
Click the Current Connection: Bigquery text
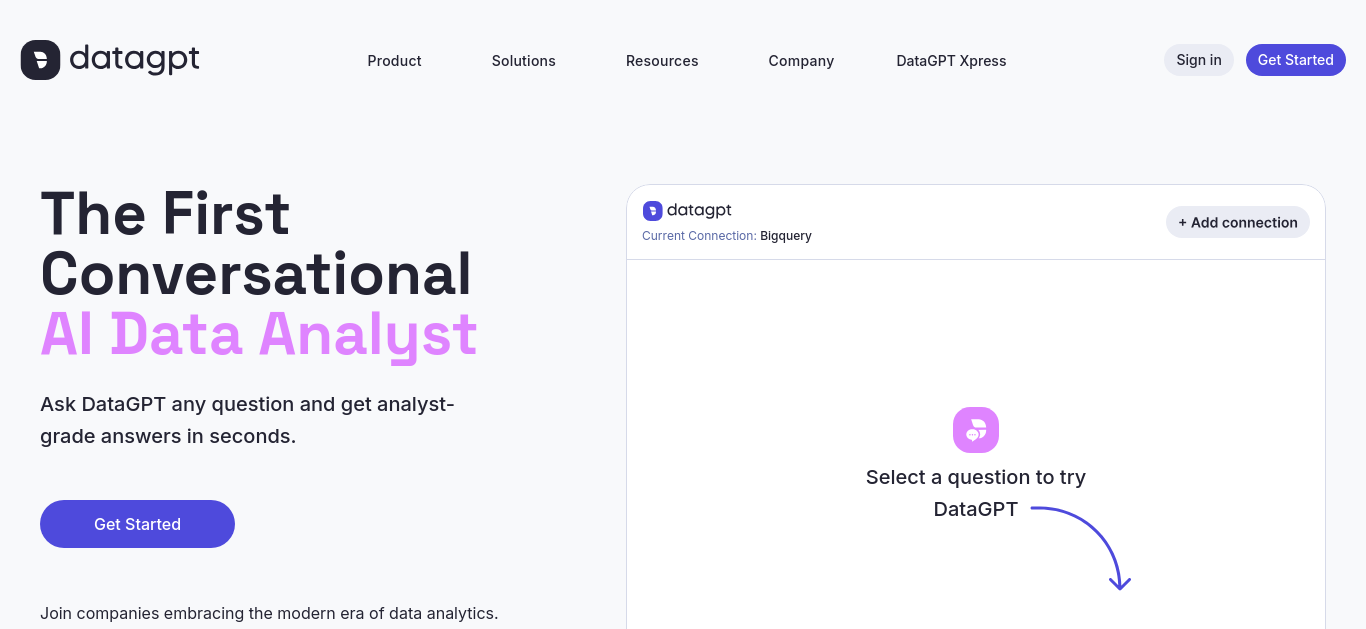click(727, 236)
